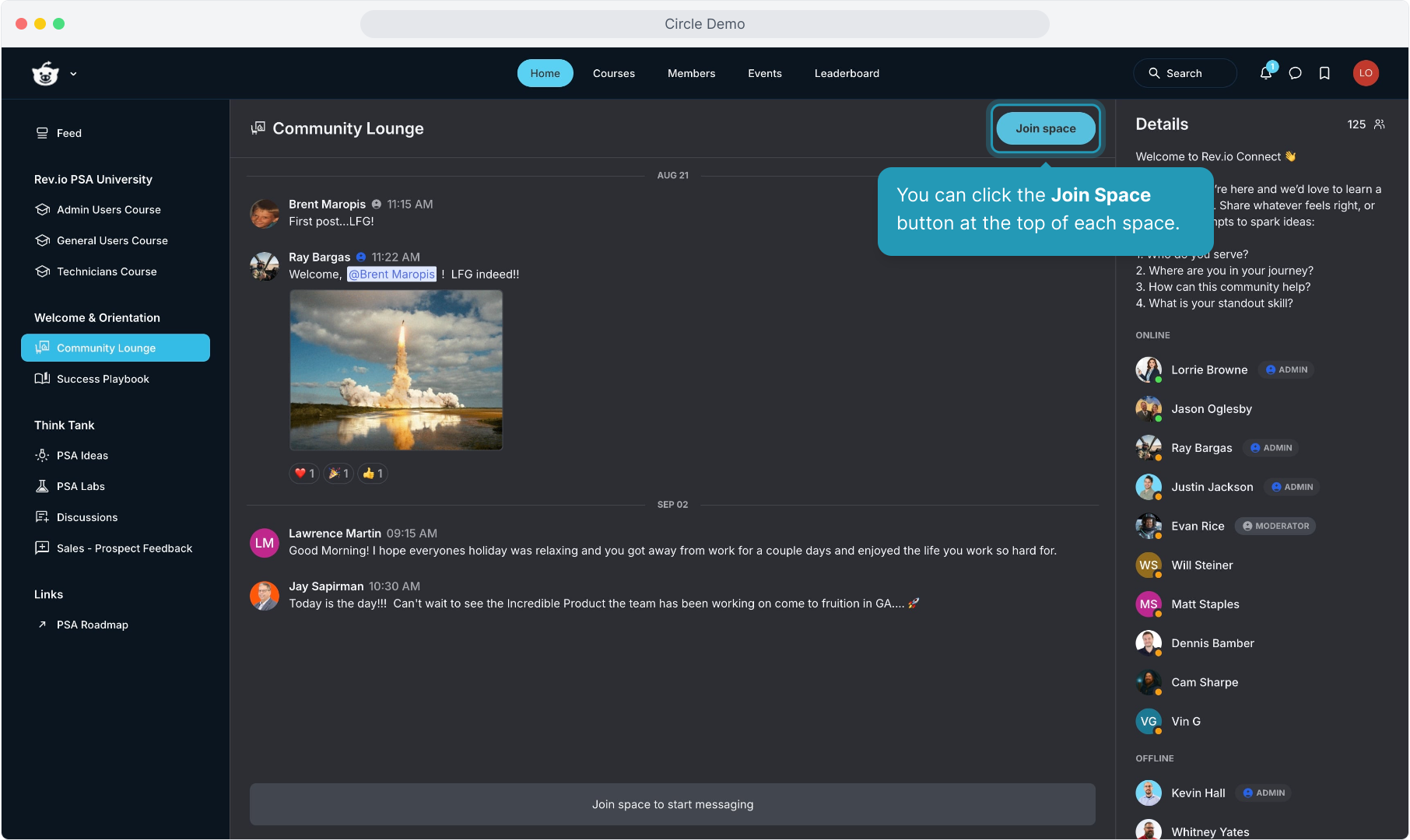
Task: Open PSA Labs space
Action: pyautogui.click(x=115, y=486)
